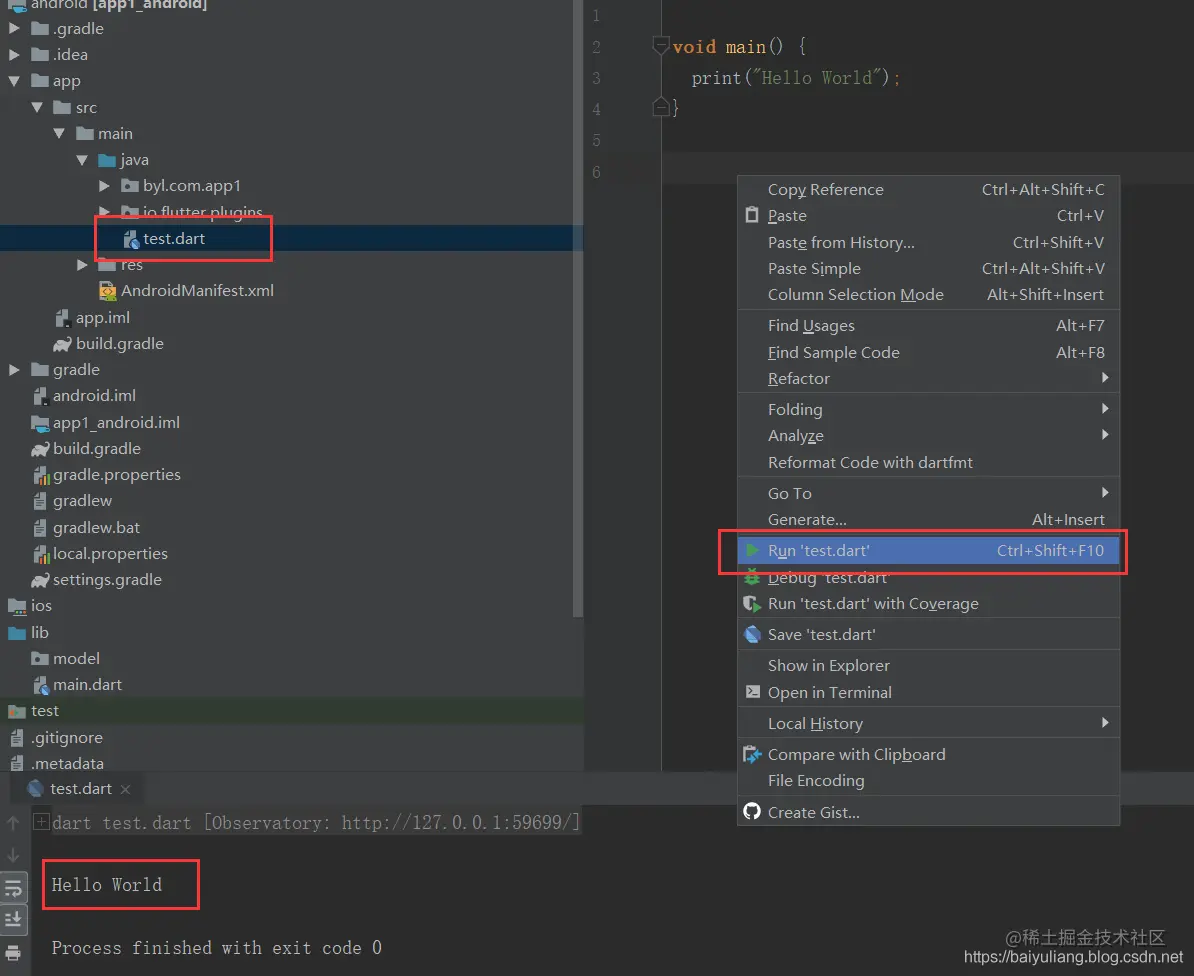Screen dimensions: 1194x976
Task: Select gradlew.bat file
Action: 86,528
